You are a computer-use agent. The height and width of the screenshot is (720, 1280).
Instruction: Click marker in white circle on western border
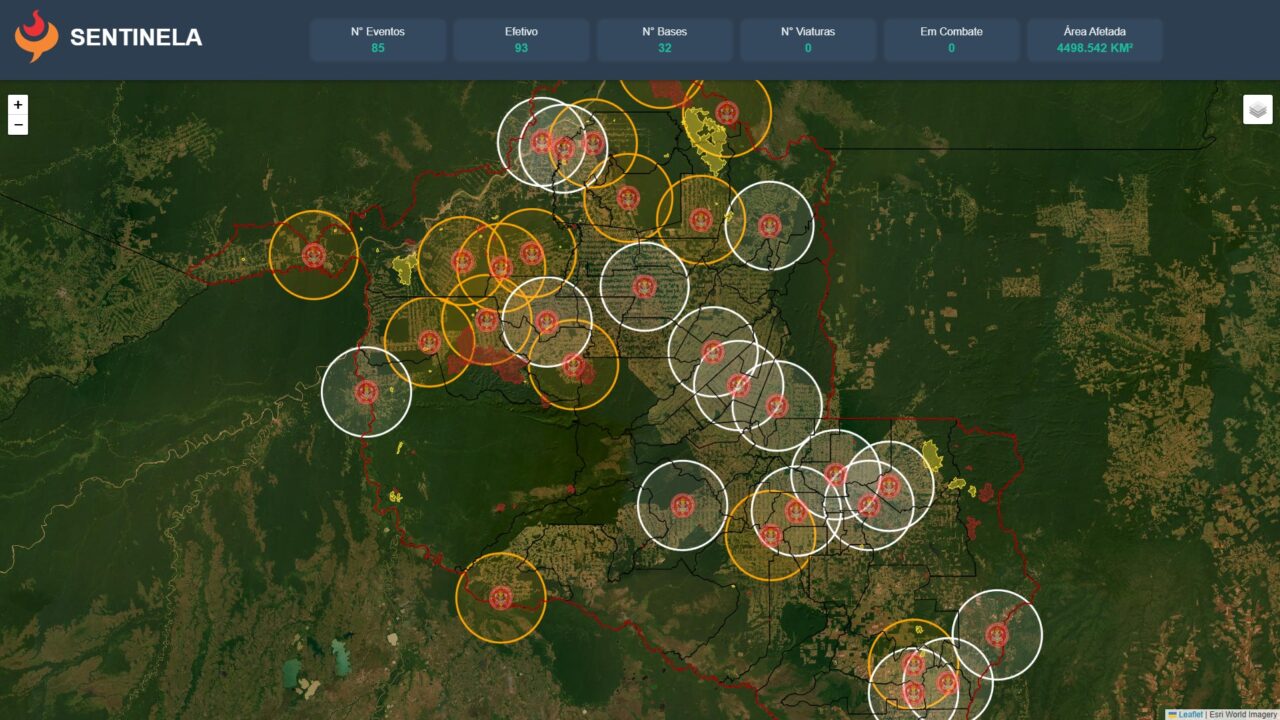[x=366, y=392]
